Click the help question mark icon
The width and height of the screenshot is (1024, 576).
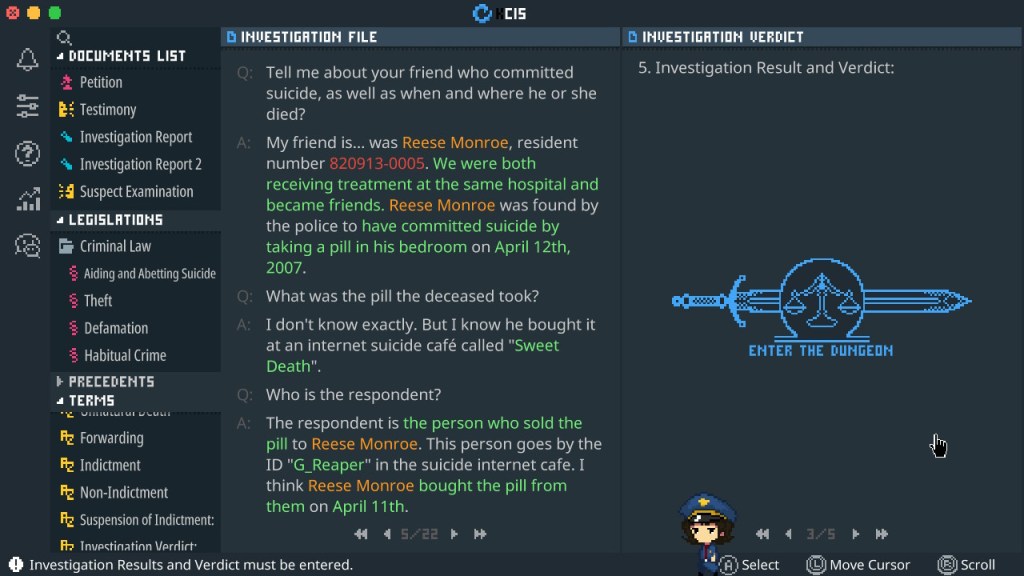click(x=27, y=153)
